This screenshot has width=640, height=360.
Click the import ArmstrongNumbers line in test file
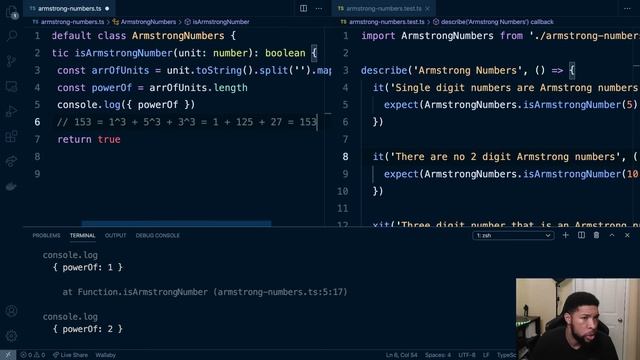click(x=500, y=36)
